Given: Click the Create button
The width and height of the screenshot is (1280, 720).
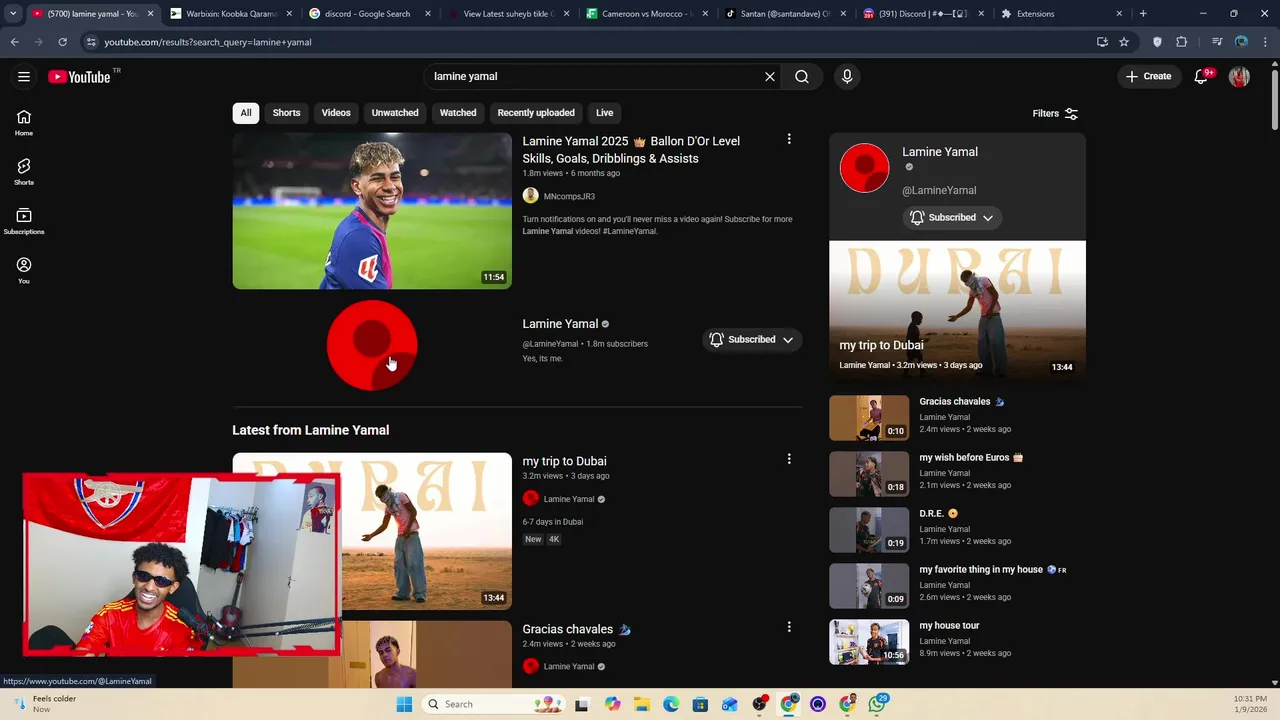Looking at the screenshot, I should click(1148, 76).
